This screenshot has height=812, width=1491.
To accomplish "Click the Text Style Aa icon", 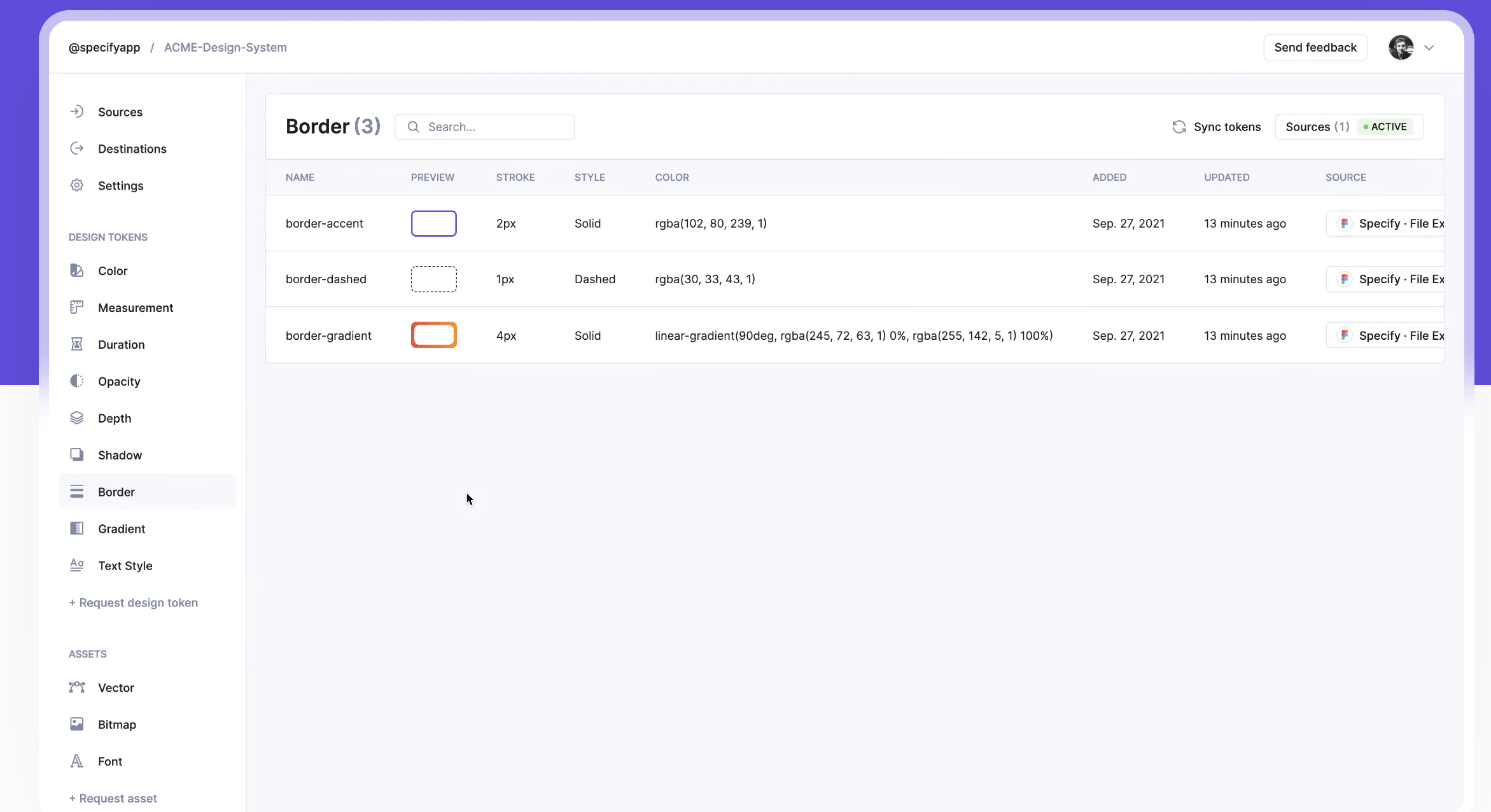I will click(76, 566).
